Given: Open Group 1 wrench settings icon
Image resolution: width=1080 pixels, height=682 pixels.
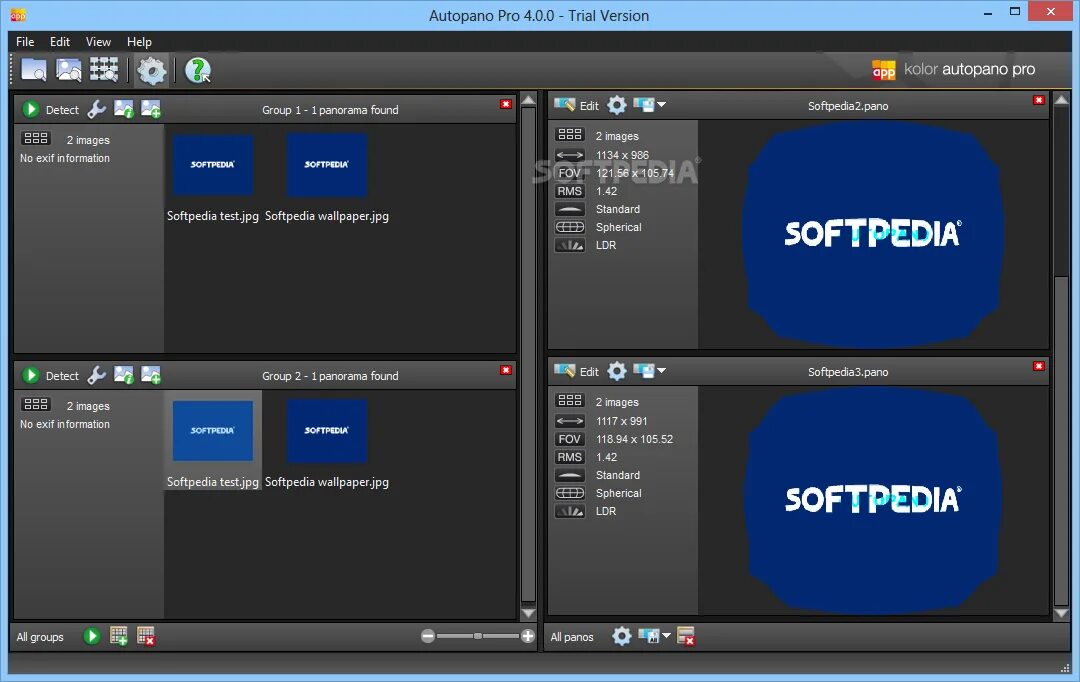Looking at the screenshot, I should (x=96, y=109).
